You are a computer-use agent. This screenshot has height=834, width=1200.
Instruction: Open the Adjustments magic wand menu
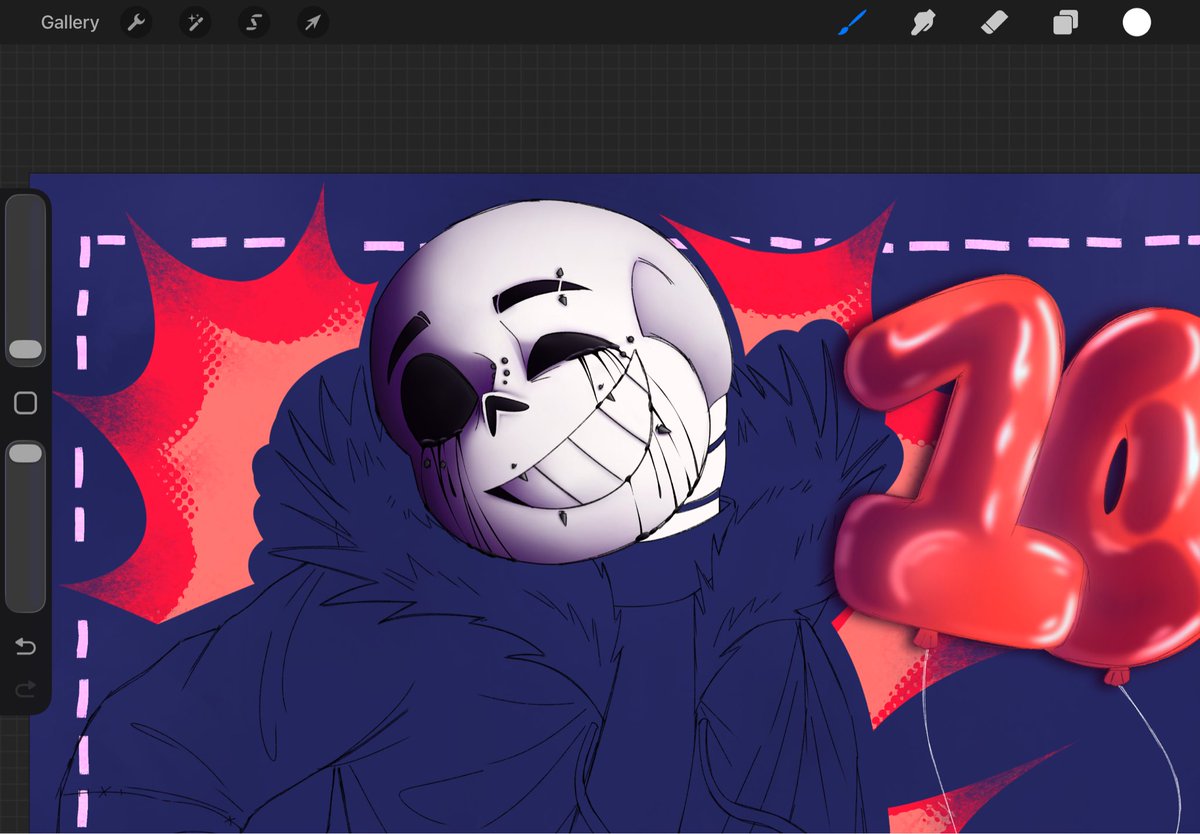click(194, 22)
